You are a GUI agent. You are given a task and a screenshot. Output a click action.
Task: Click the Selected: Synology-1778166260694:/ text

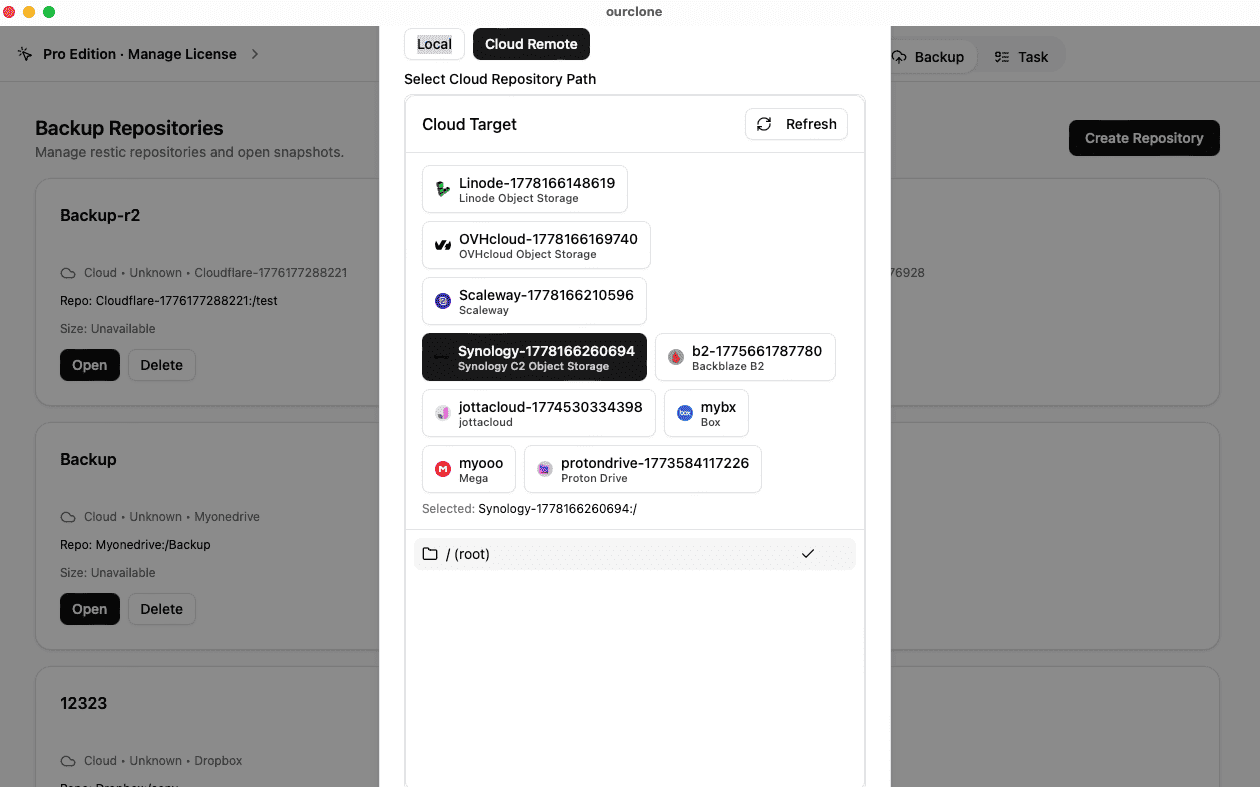(x=529, y=509)
